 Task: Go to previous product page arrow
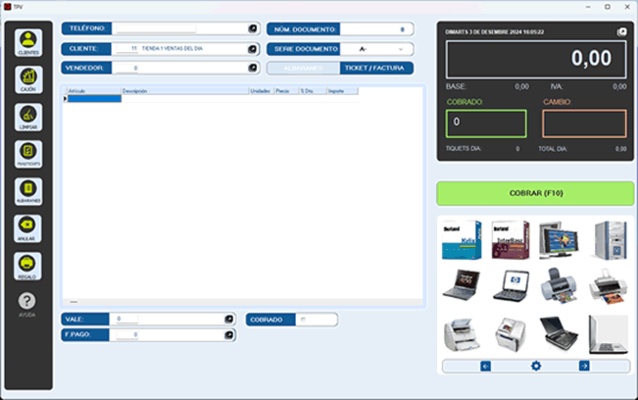pos(485,366)
